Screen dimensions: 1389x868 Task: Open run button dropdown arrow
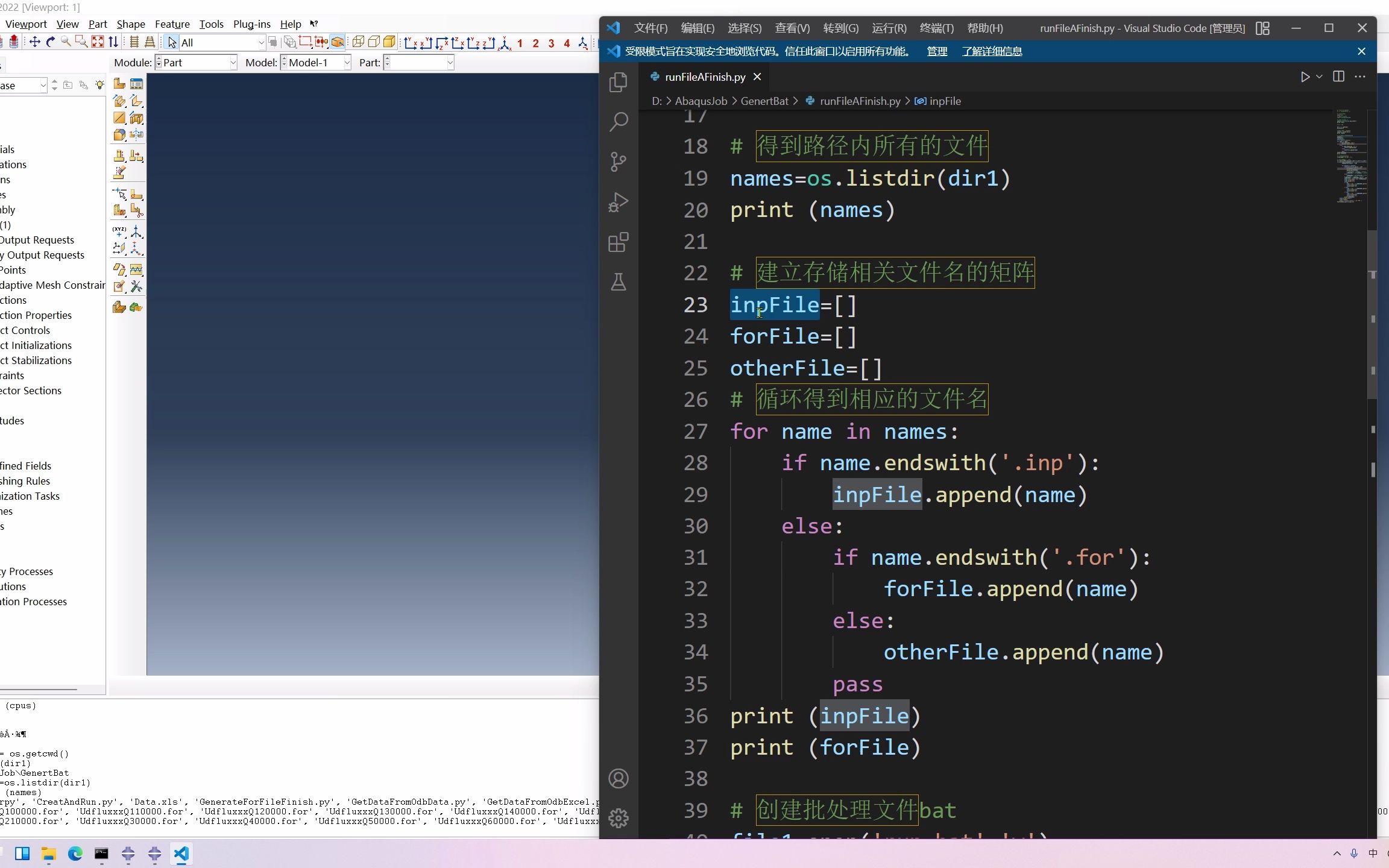point(1319,77)
